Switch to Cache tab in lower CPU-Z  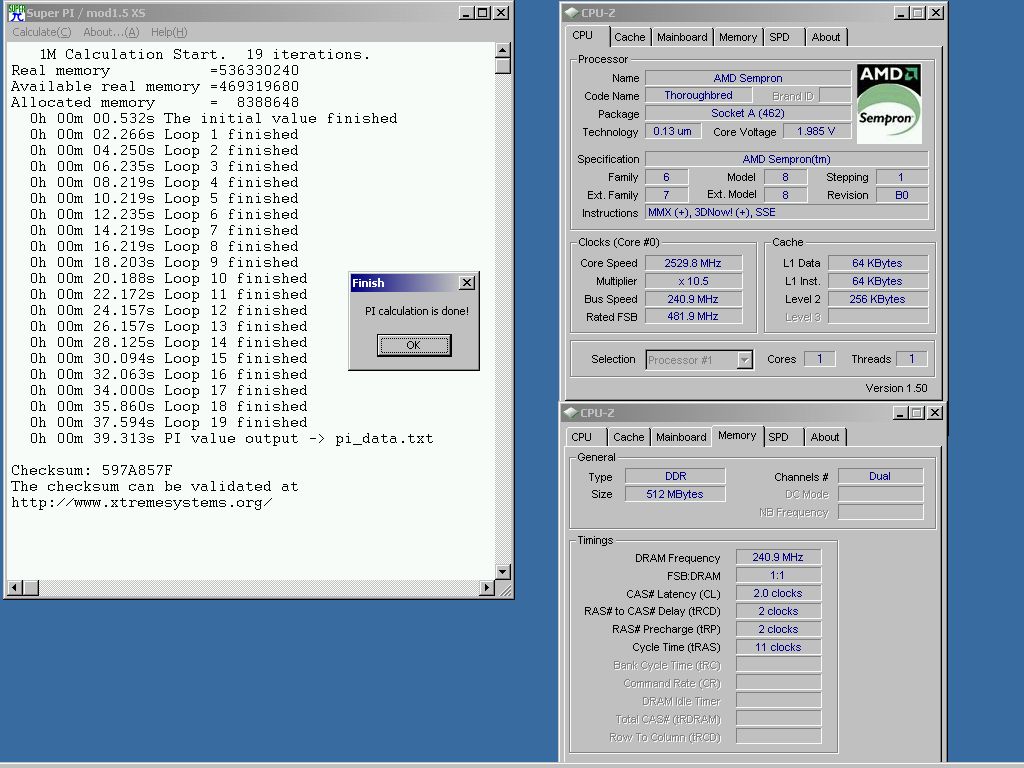pyautogui.click(x=629, y=437)
